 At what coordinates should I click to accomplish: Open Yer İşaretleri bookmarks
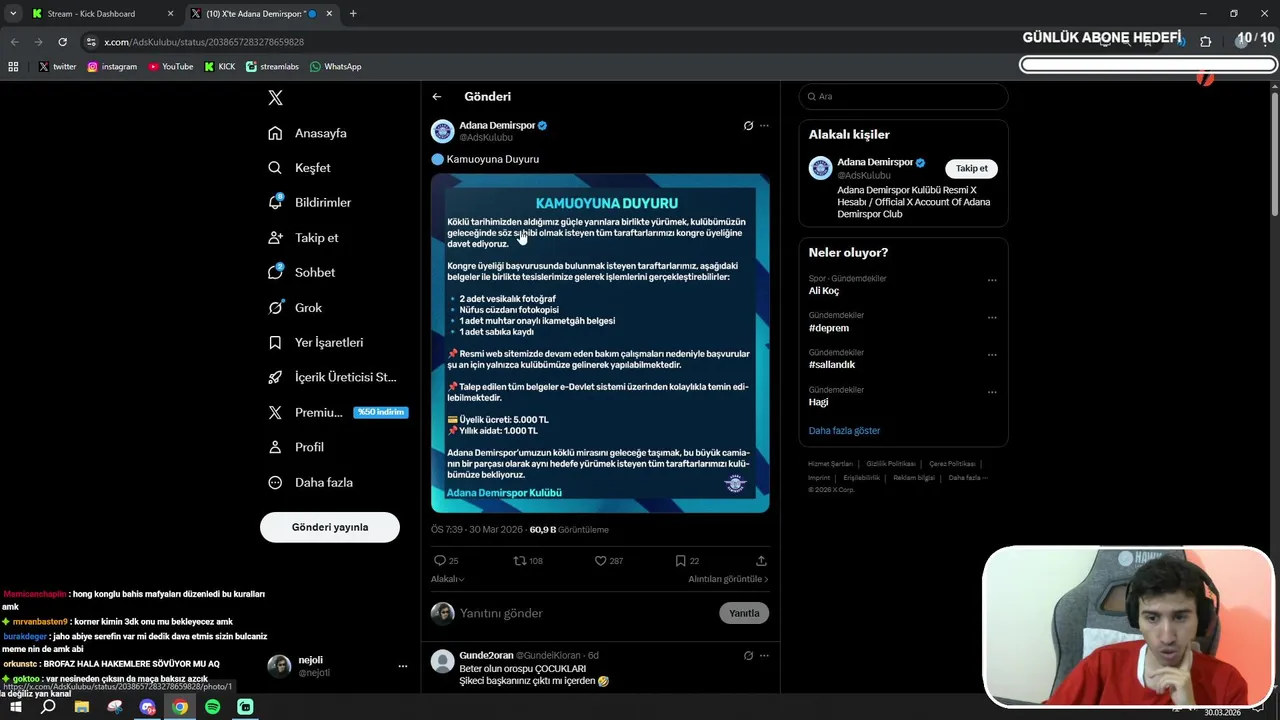(316, 342)
